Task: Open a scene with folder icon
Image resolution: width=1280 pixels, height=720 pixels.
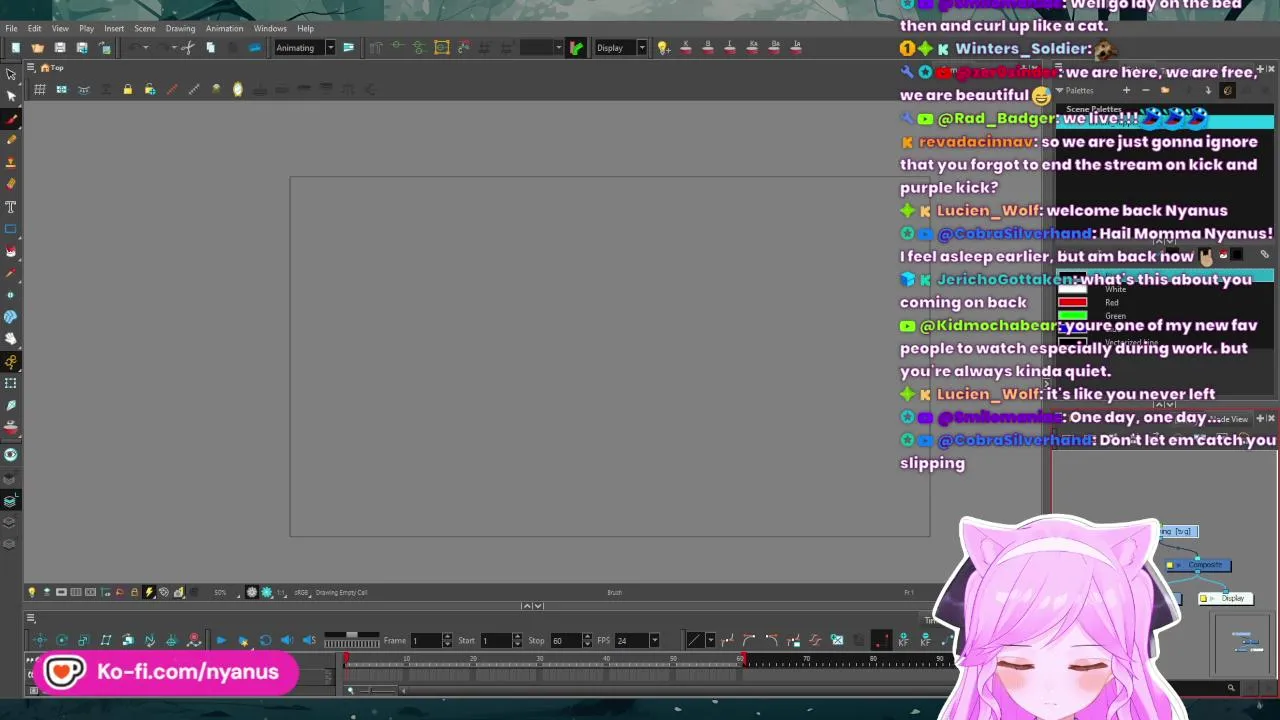Action: coord(37,48)
